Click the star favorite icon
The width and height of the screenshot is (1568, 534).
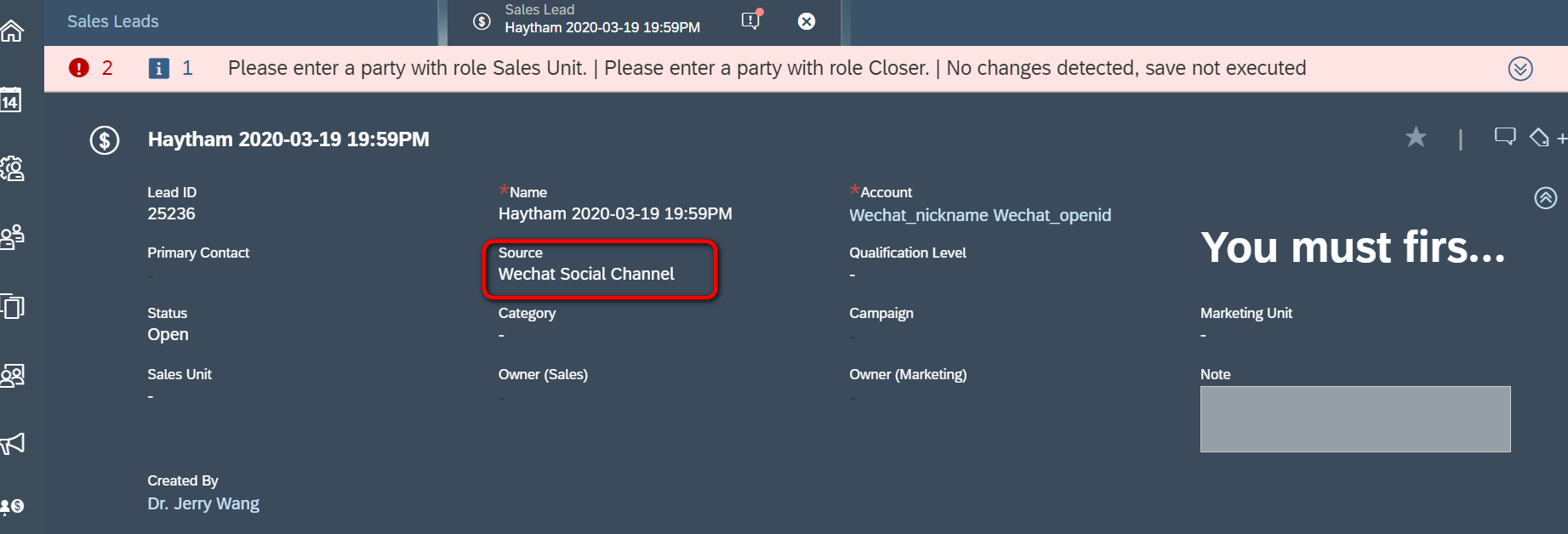coord(1416,137)
